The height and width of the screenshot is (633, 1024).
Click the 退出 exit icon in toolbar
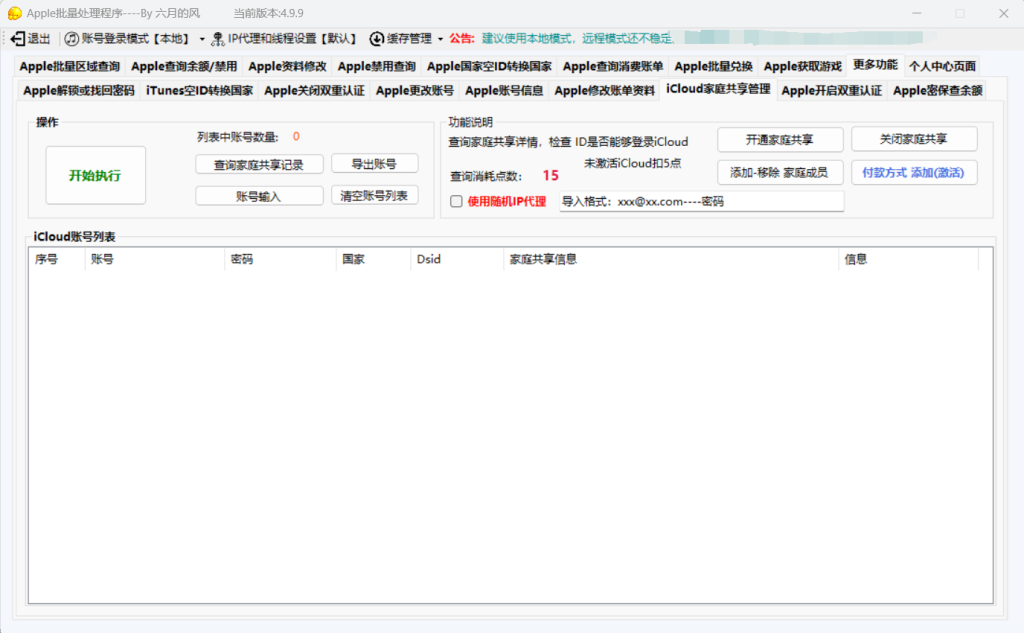tap(17, 39)
